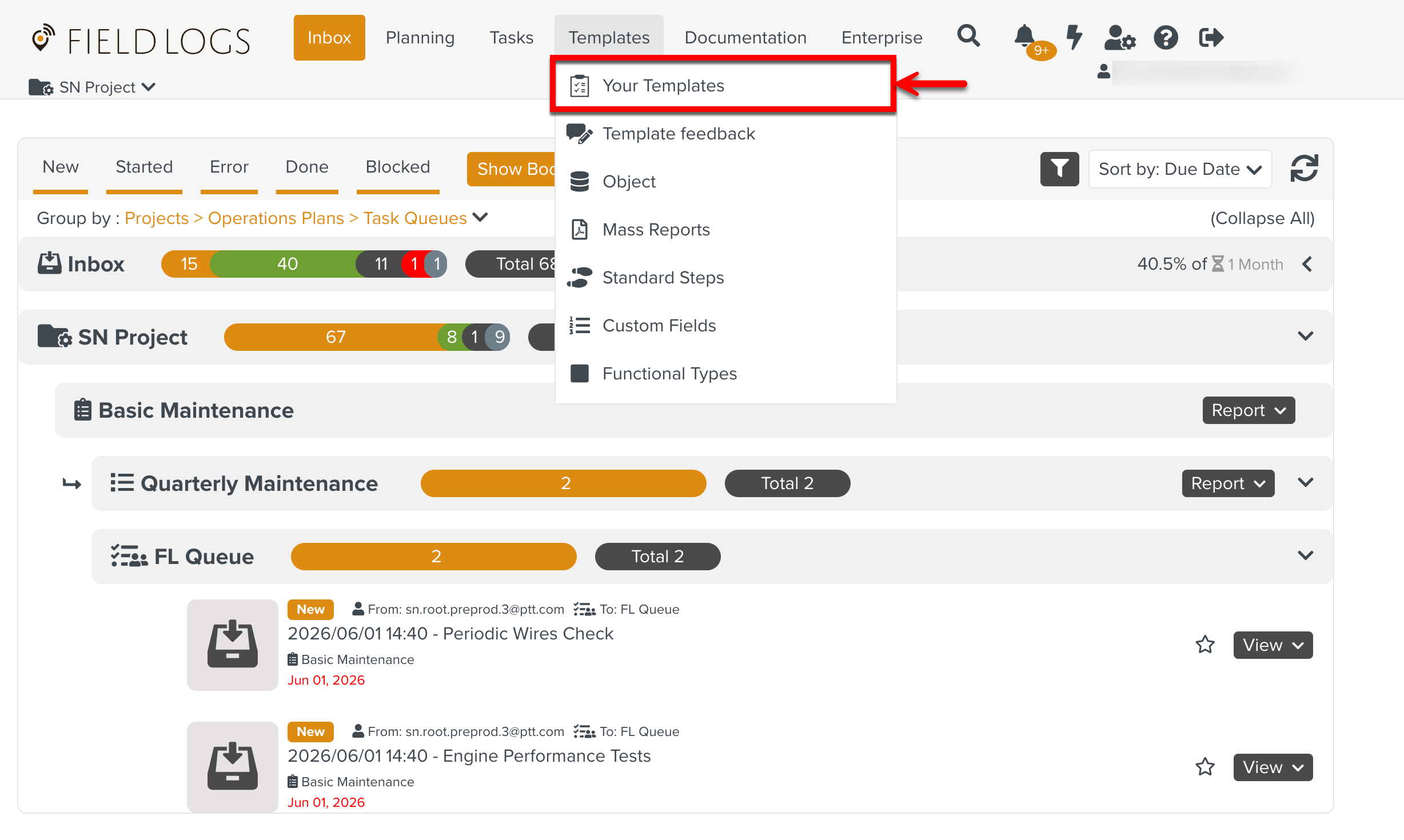Collapse the Inbox summary arrow
The width and height of the screenshot is (1404, 840).
pyautogui.click(x=1307, y=264)
